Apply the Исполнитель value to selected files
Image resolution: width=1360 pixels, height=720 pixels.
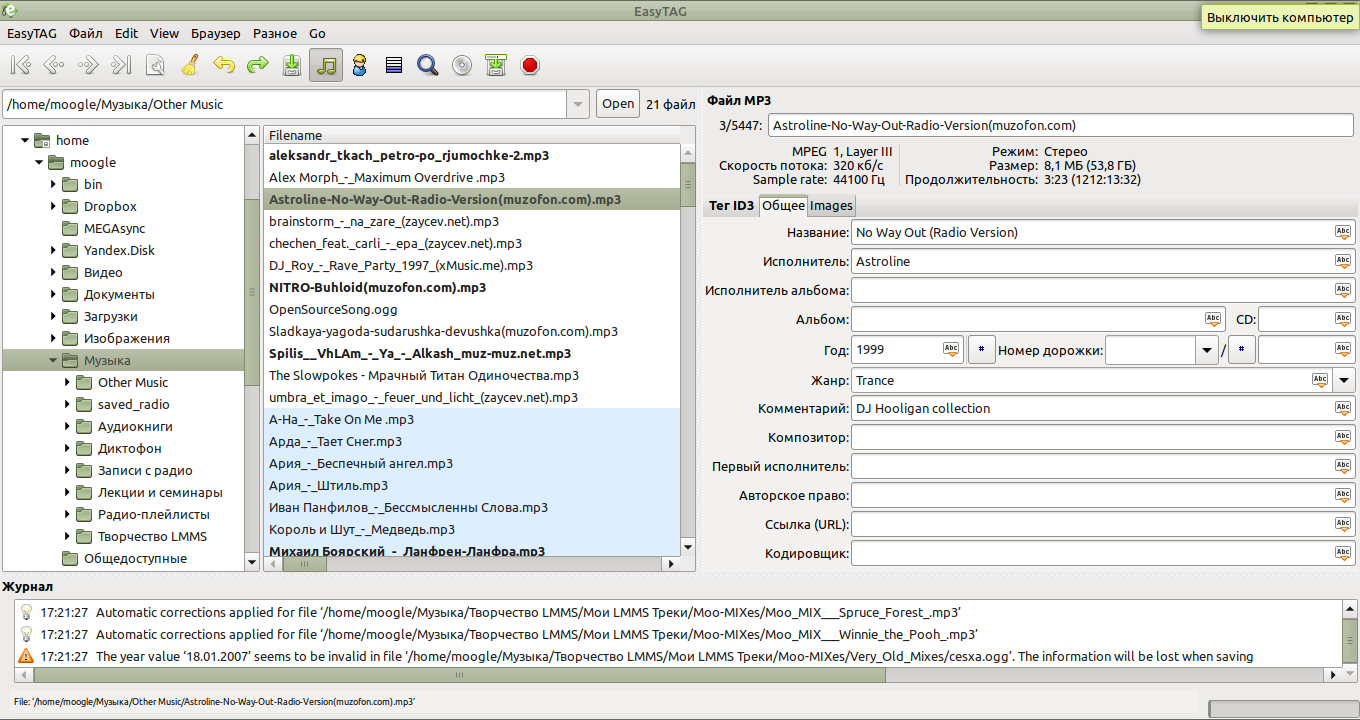coord(1343,261)
